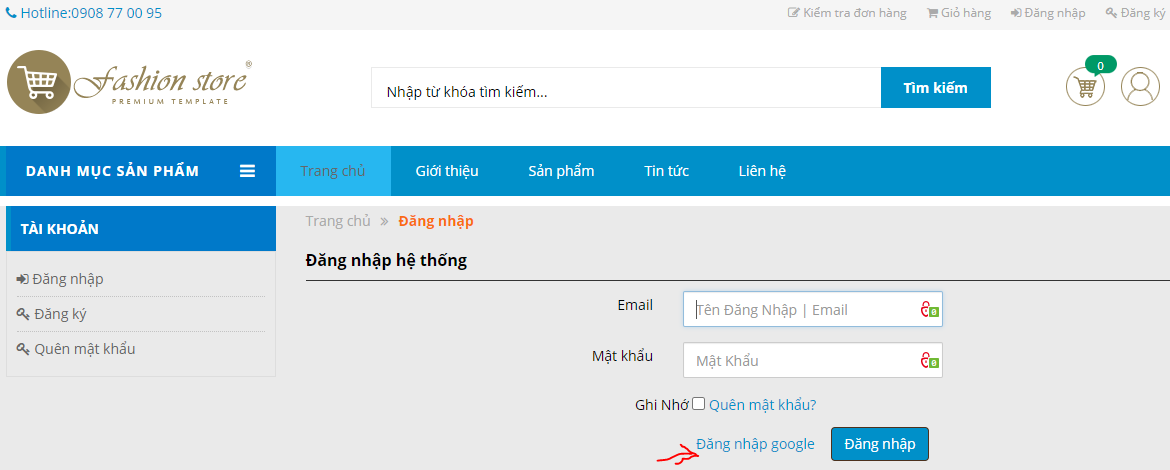Open Liên hệ navigation item

pyautogui.click(x=763, y=171)
